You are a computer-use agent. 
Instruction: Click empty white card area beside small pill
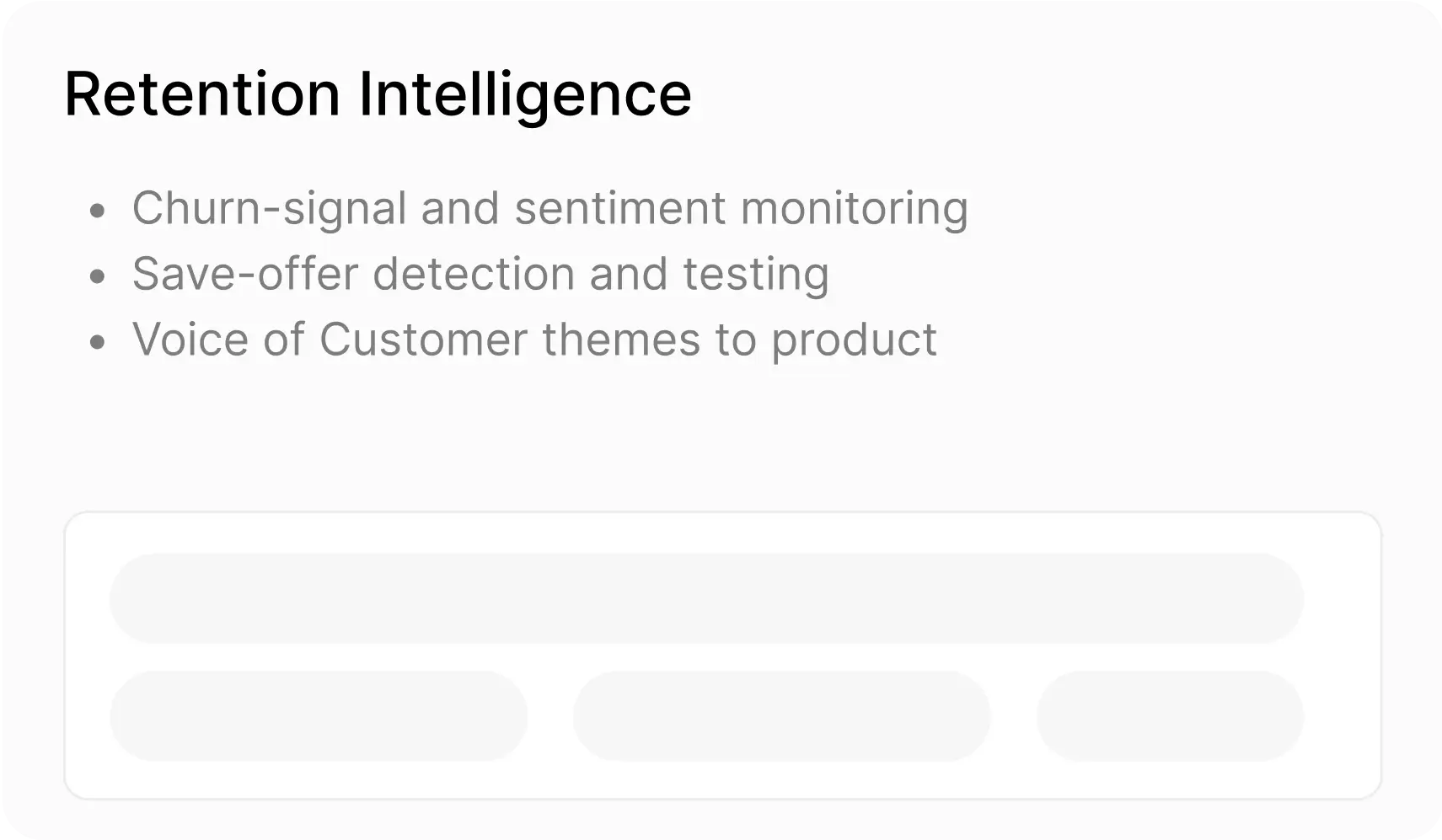tap(1342, 716)
